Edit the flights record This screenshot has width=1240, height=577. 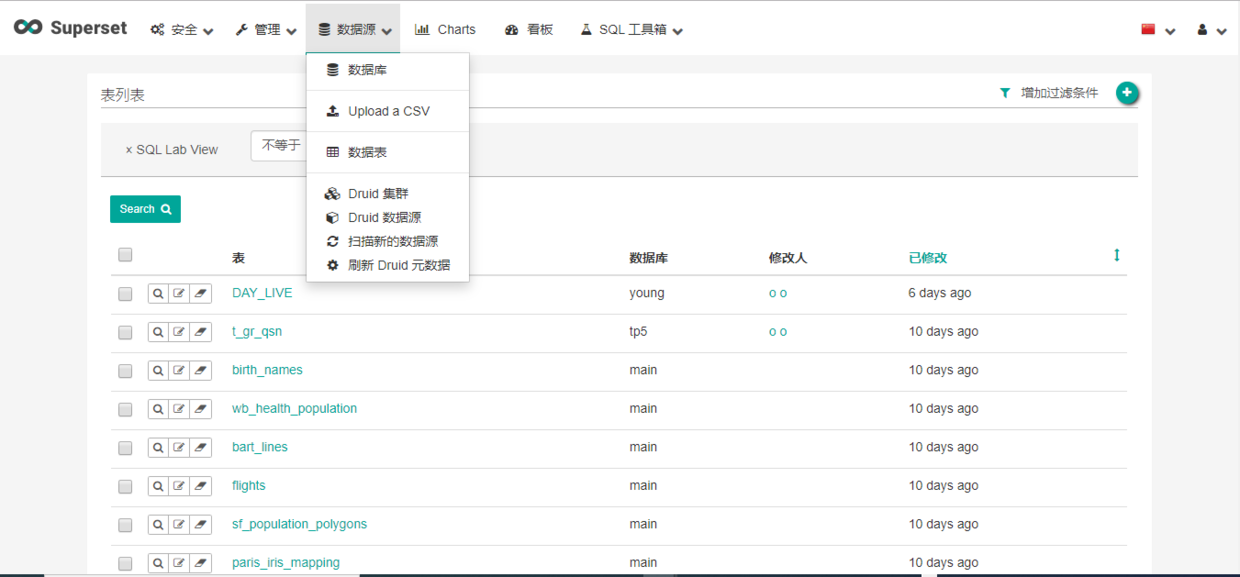[x=179, y=486]
